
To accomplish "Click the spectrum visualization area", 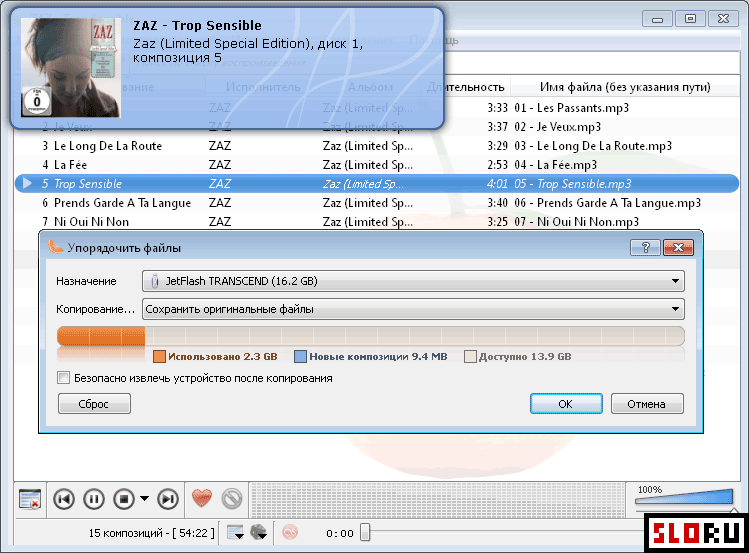I will click(x=438, y=500).
